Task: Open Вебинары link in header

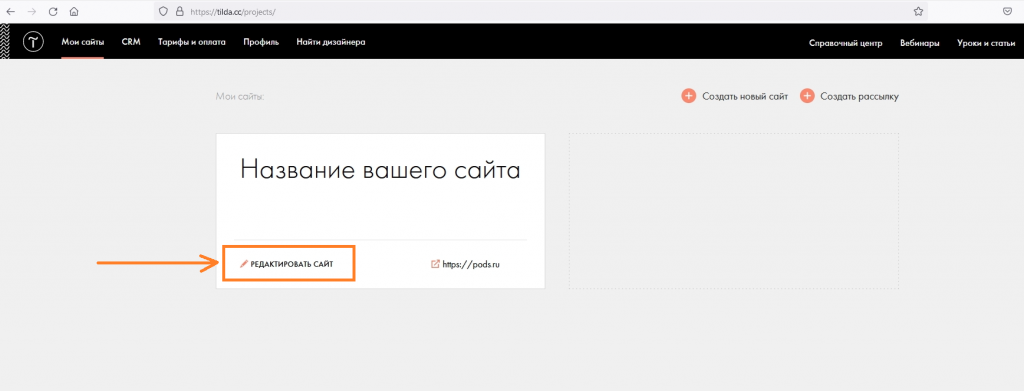Action: click(920, 44)
